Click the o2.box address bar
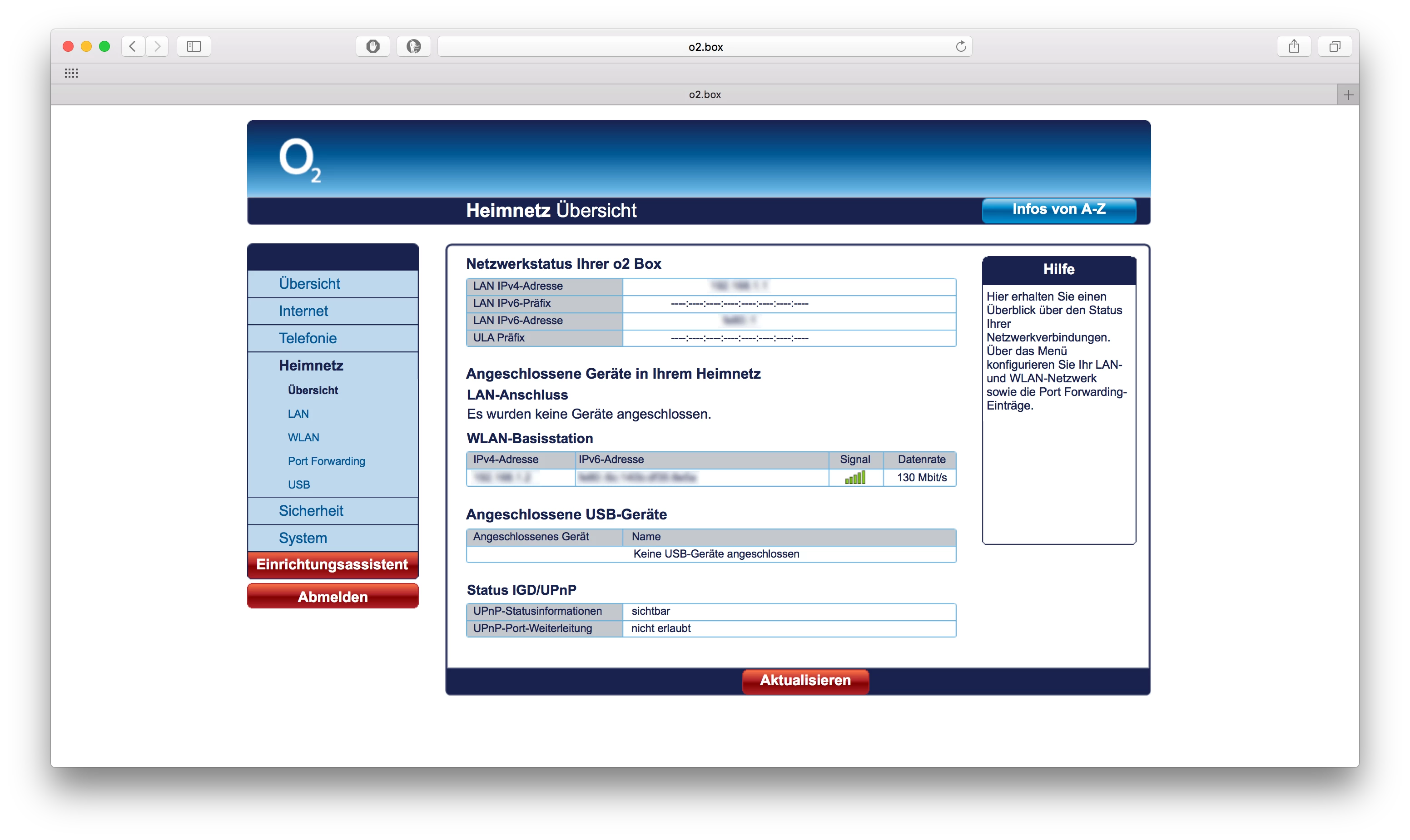 point(705,46)
